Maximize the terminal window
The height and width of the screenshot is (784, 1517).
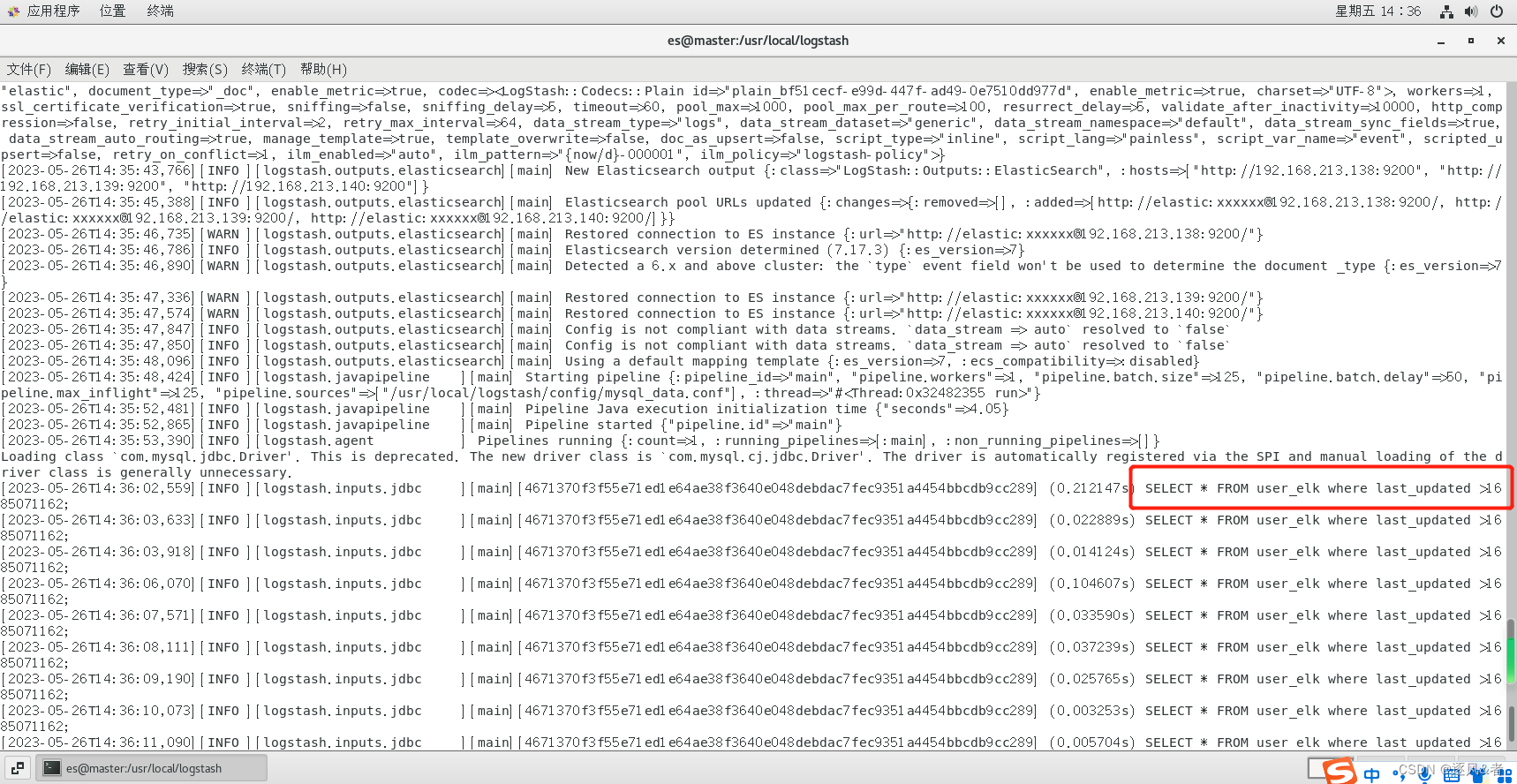point(1471,41)
